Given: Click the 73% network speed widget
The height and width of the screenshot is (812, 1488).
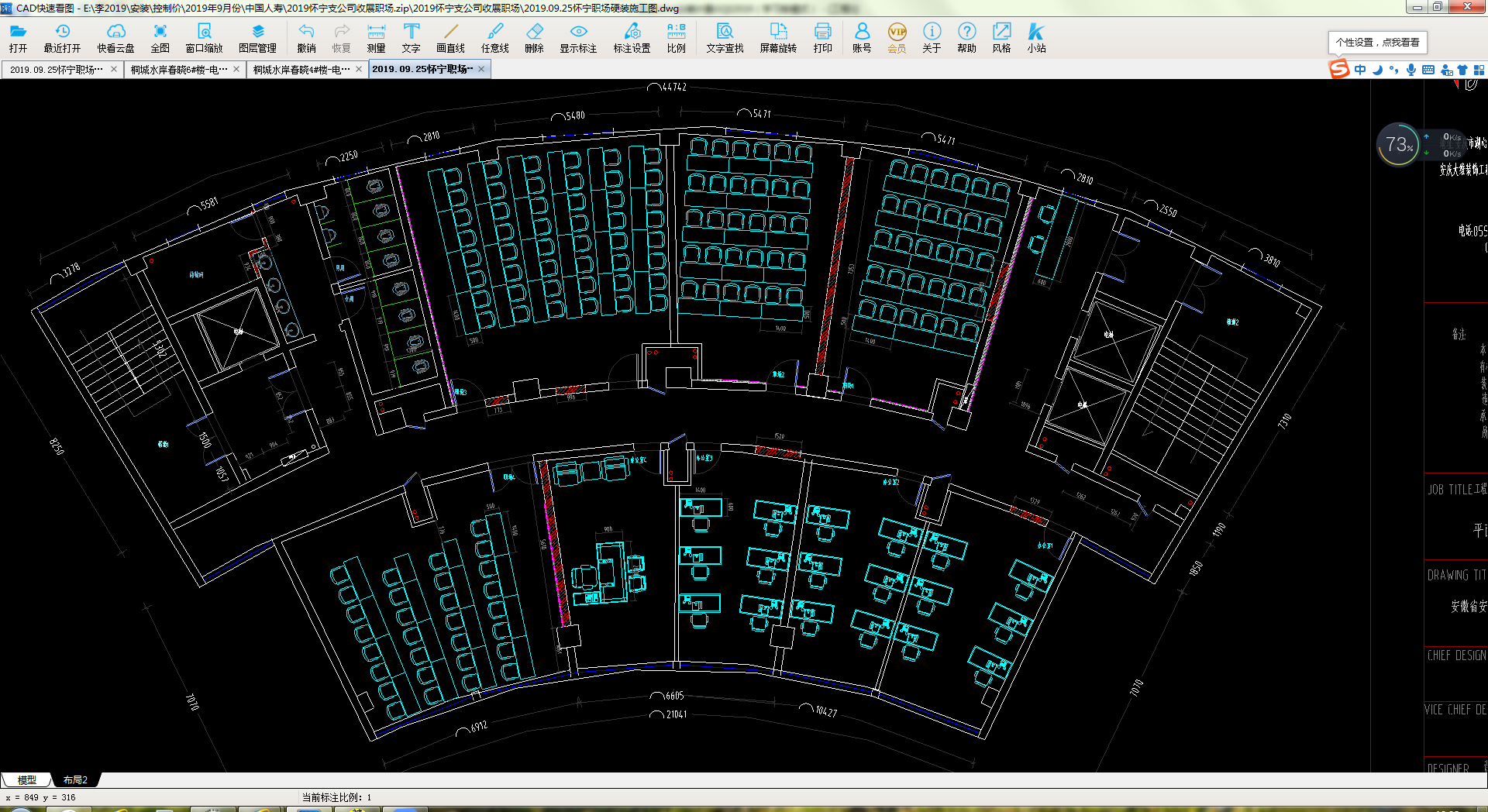Looking at the screenshot, I should coord(1398,145).
